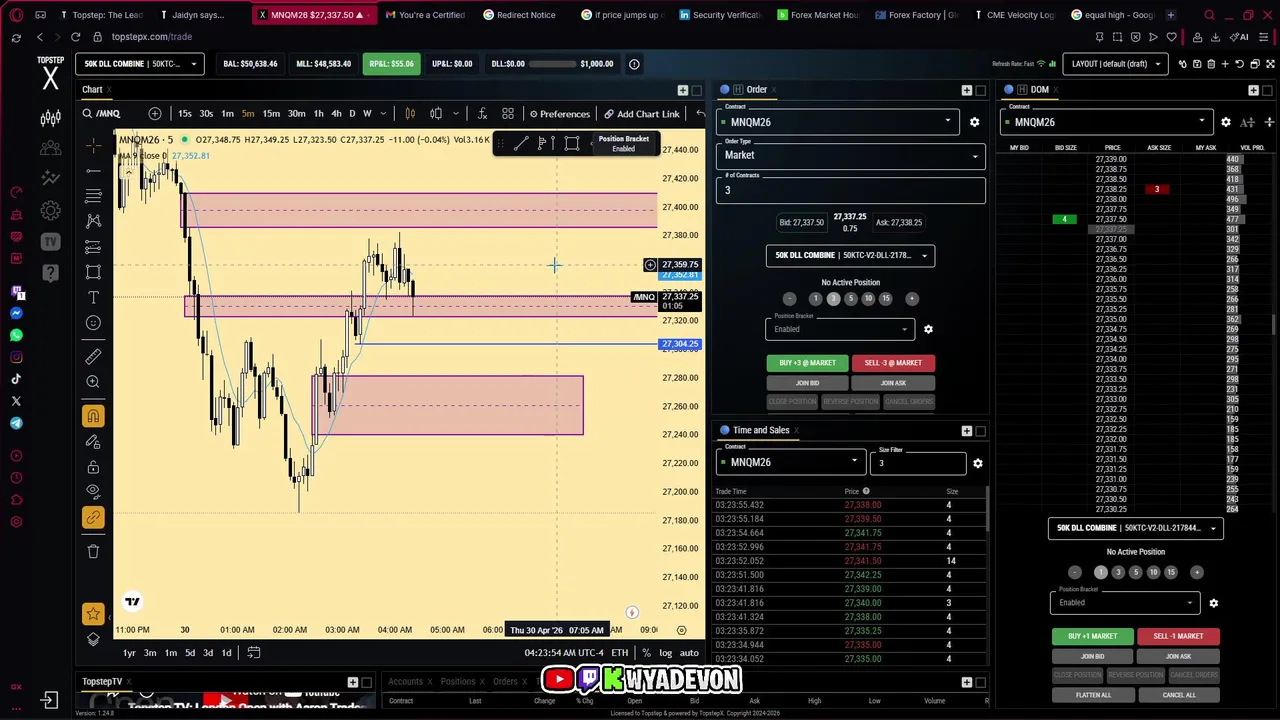Open the object tree layers icon
This screenshot has height=720, width=1280.
tap(93, 639)
